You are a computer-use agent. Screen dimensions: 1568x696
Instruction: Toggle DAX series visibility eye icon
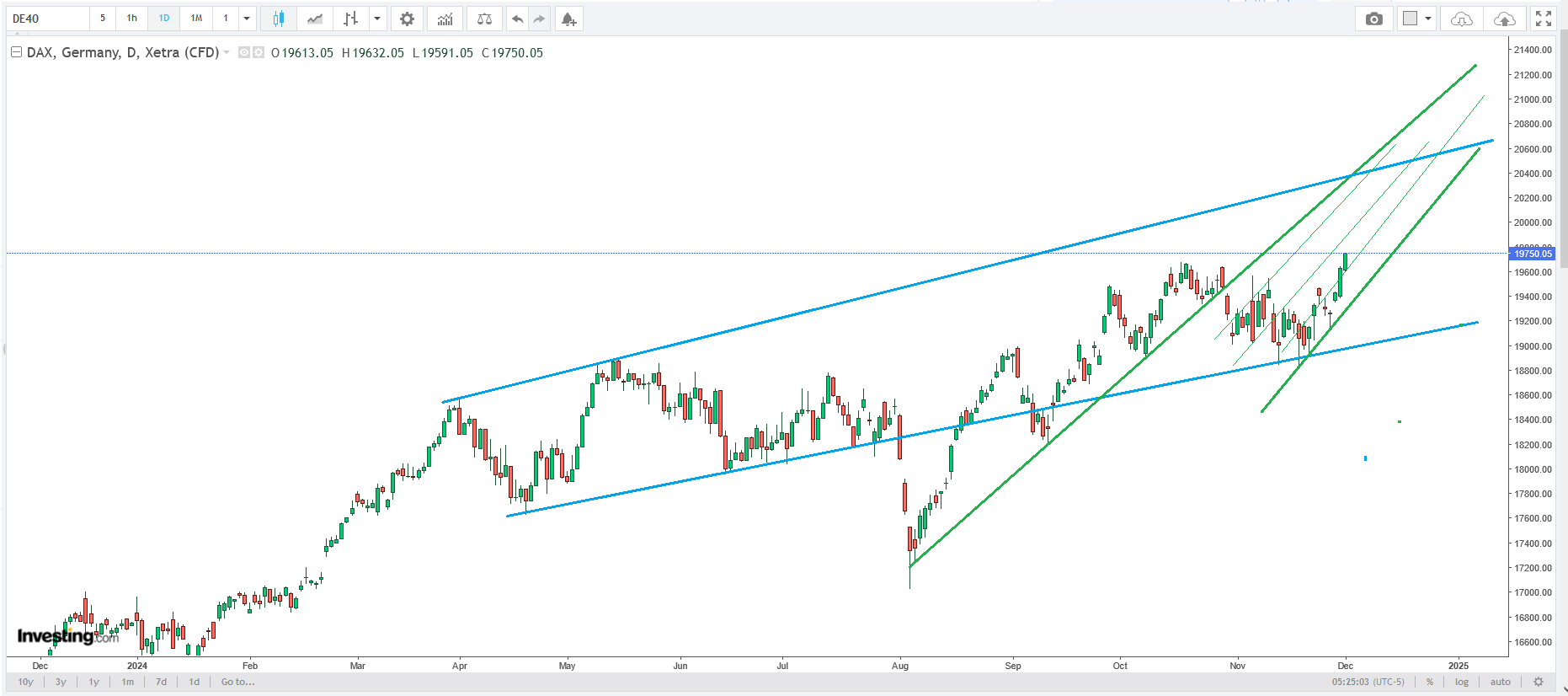(244, 52)
